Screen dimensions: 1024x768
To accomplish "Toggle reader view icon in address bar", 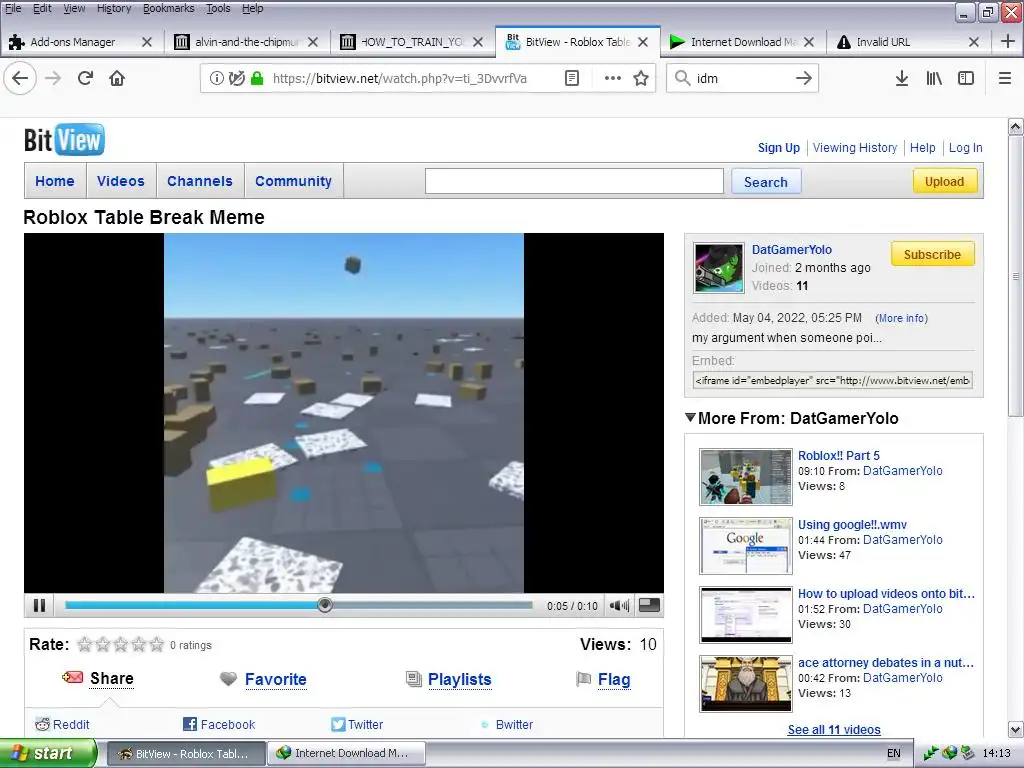I will click(x=571, y=78).
